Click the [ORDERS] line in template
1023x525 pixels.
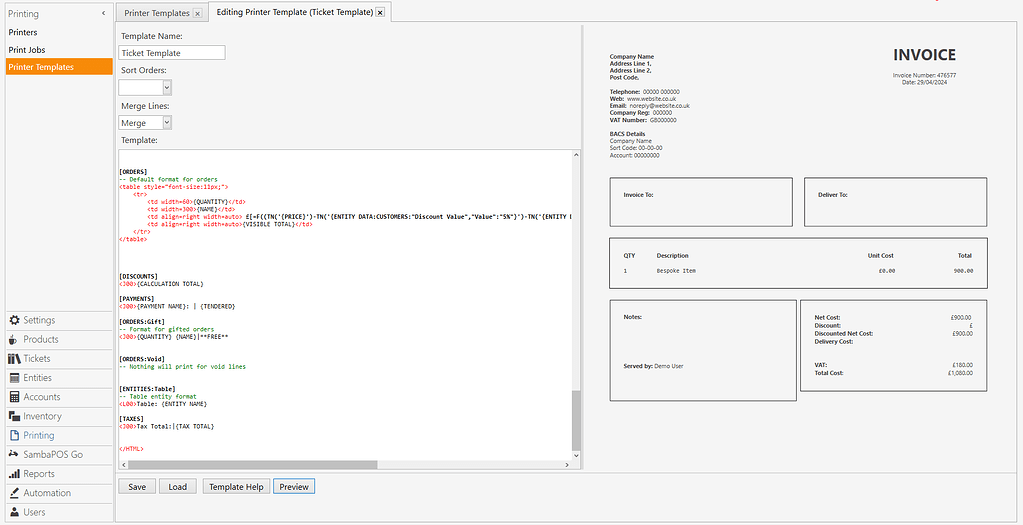click(x=134, y=172)
